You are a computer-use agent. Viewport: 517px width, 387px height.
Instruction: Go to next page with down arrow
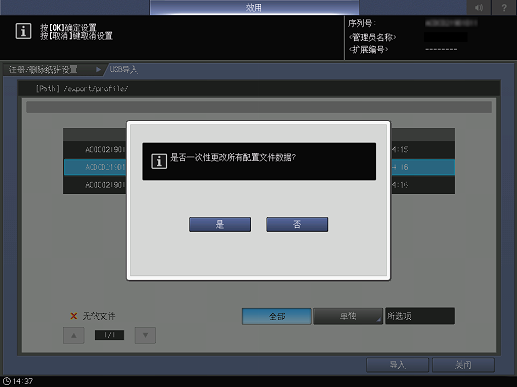(145, 335)
